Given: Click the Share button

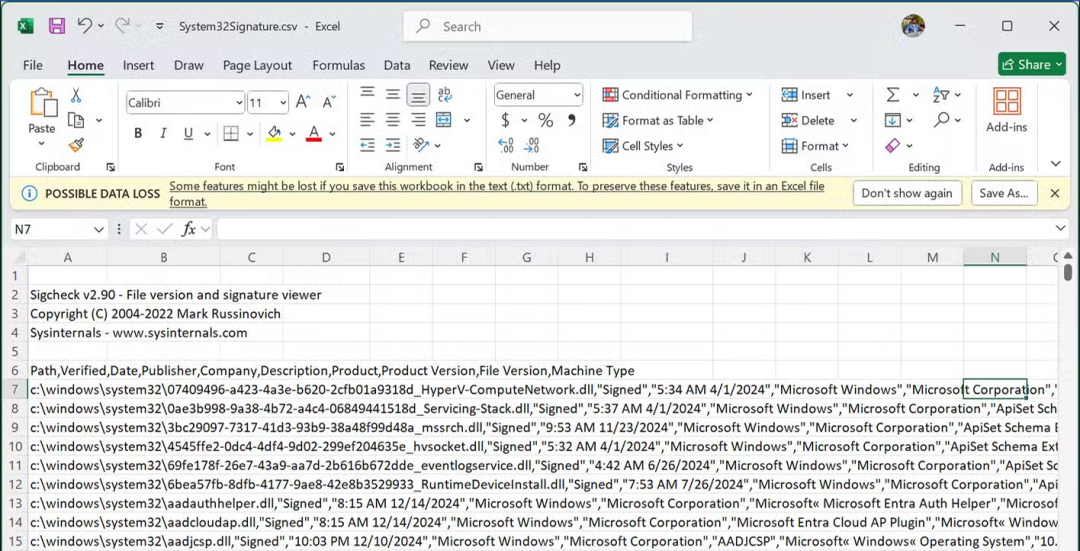Looking at the screenshot, I should pos(1032,64).
